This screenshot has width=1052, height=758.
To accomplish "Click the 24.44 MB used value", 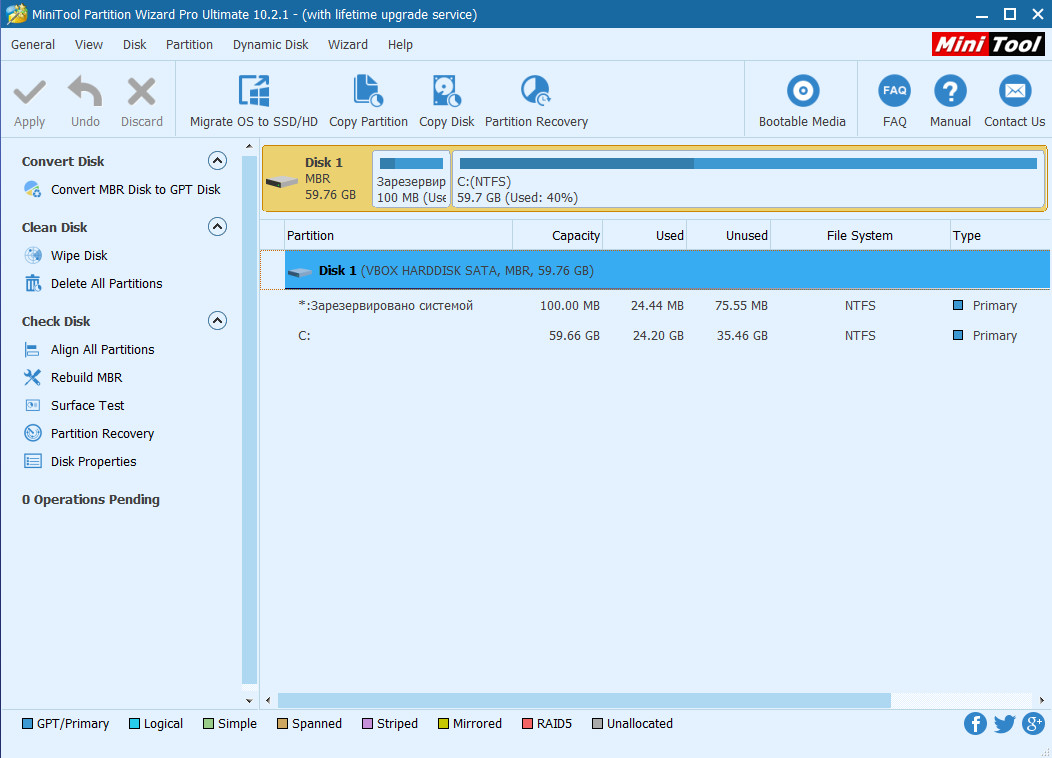I will (658, 306).
